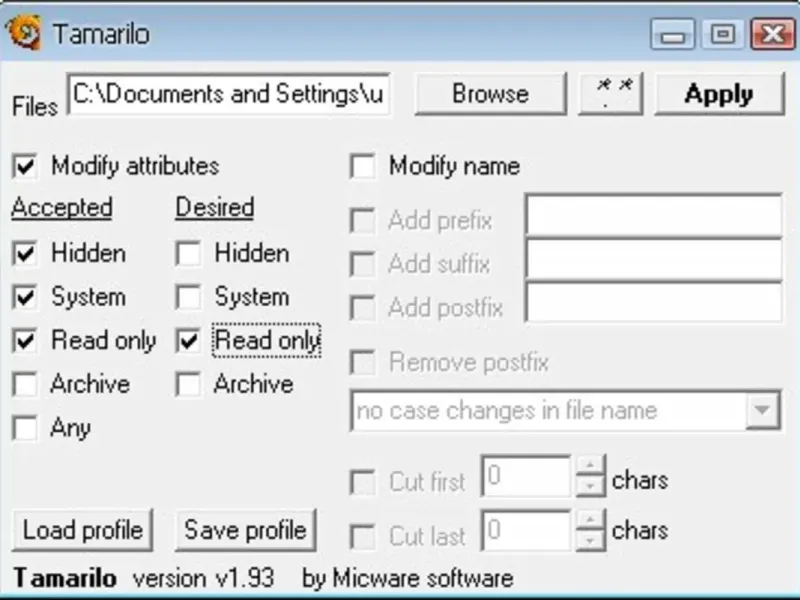Check Desired System checkbox
Image resolution: width=800 pixels, height=600 pixels.
coord(188,297)
